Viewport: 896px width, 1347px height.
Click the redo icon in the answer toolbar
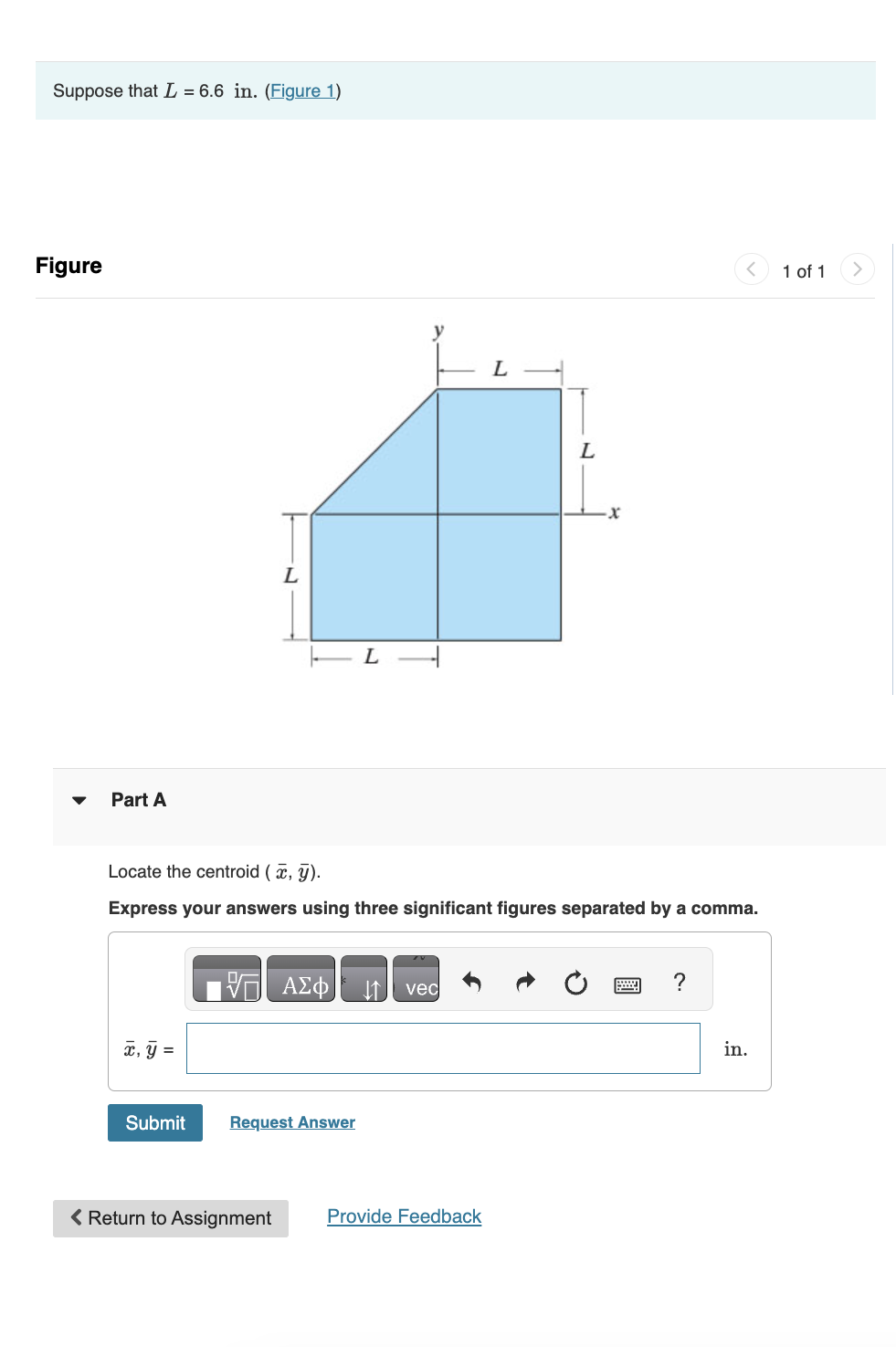tap(525, 982)
